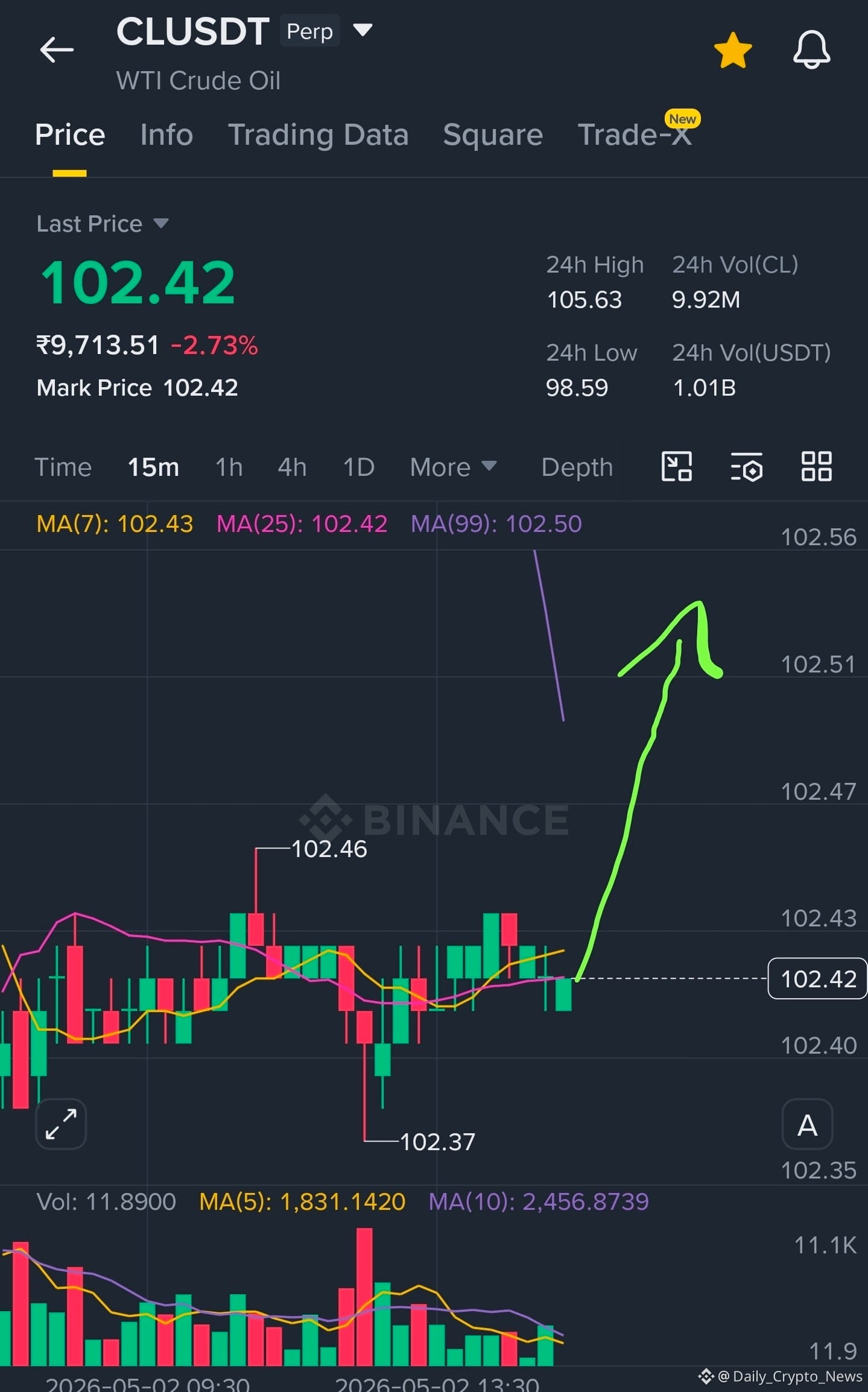Tap the Vol: 11.8900 label
Screen dimensions: 868x1392
(x=106, y=1201)
